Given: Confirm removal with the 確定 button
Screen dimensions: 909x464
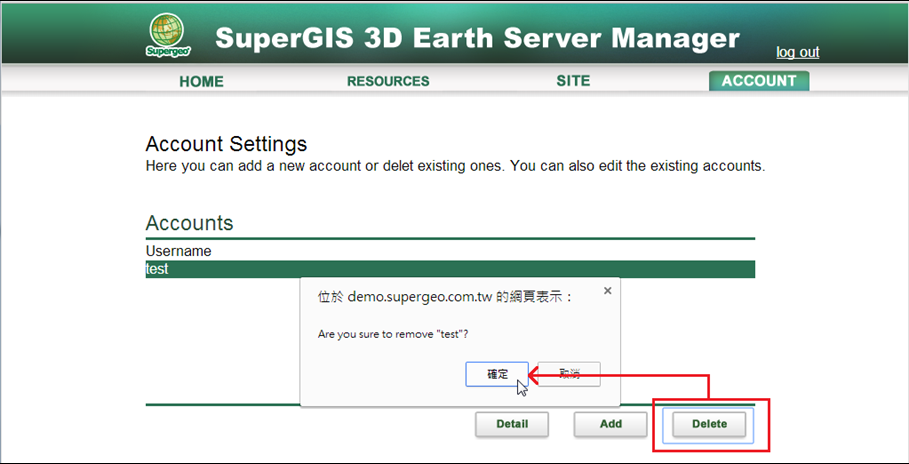Looking at the screenshot, I should [x=497, y=374].
